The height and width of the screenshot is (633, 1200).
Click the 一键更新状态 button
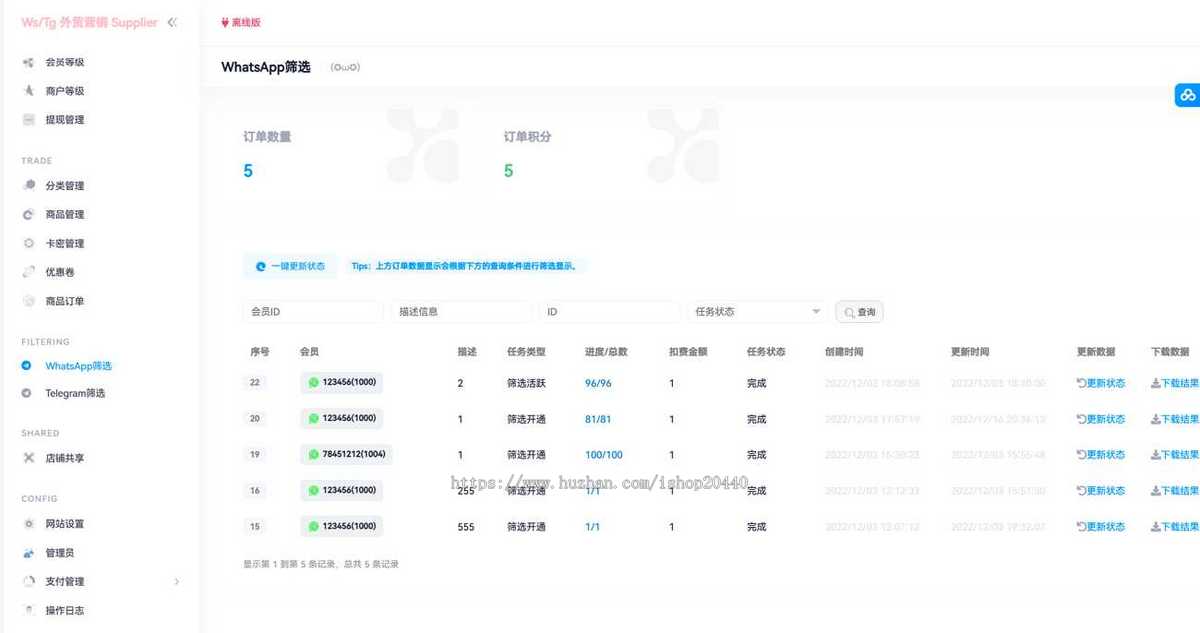point(290,266)
